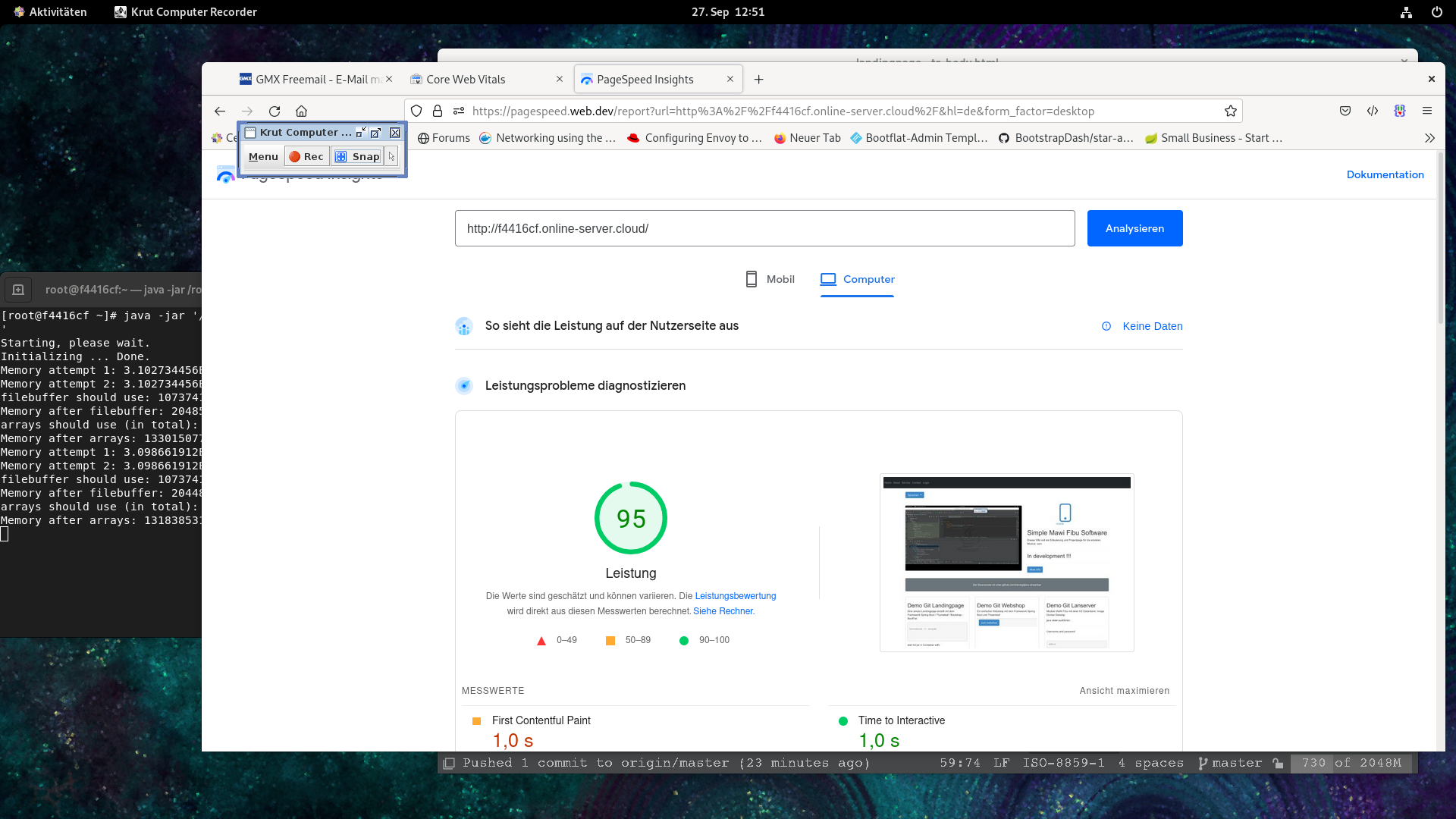Click the Analysieren button
The width and height of the screenshot is (1456, 819).
1134,228
